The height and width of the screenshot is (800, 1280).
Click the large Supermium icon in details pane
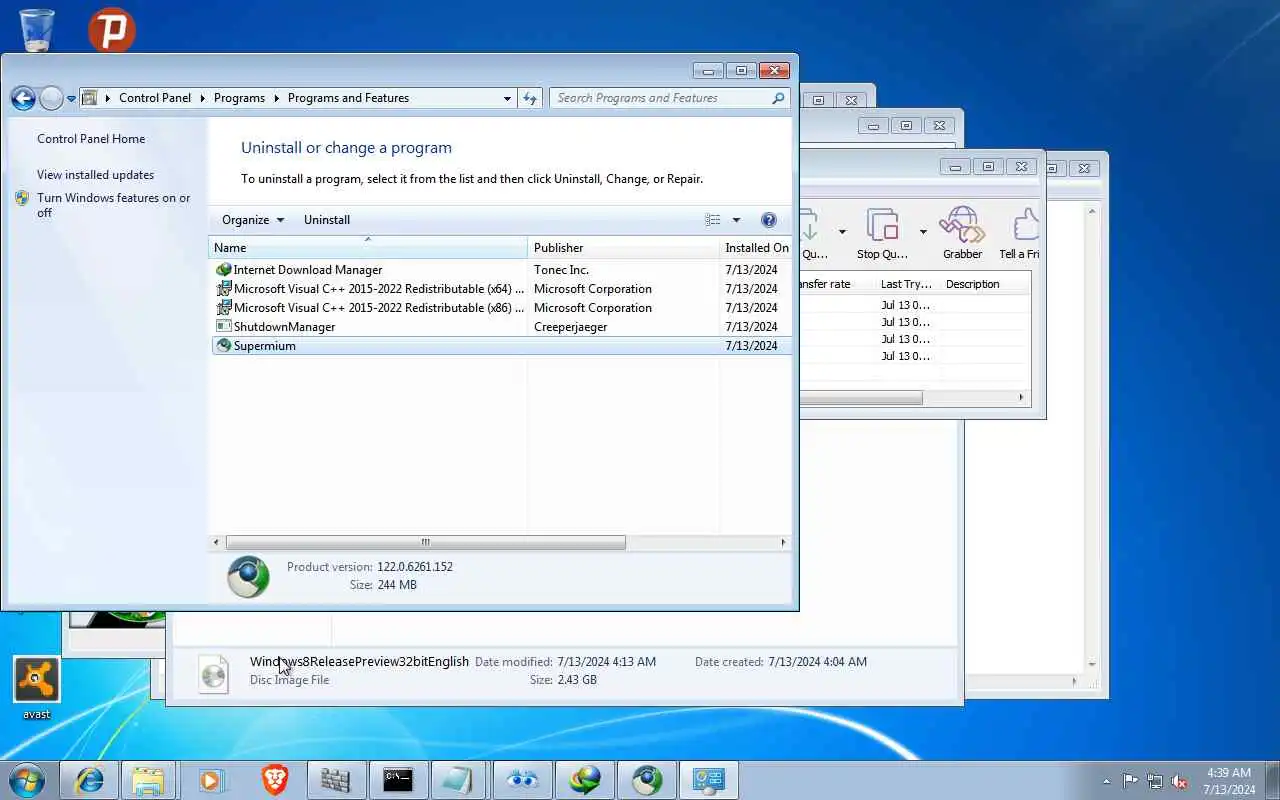(248, 577)
